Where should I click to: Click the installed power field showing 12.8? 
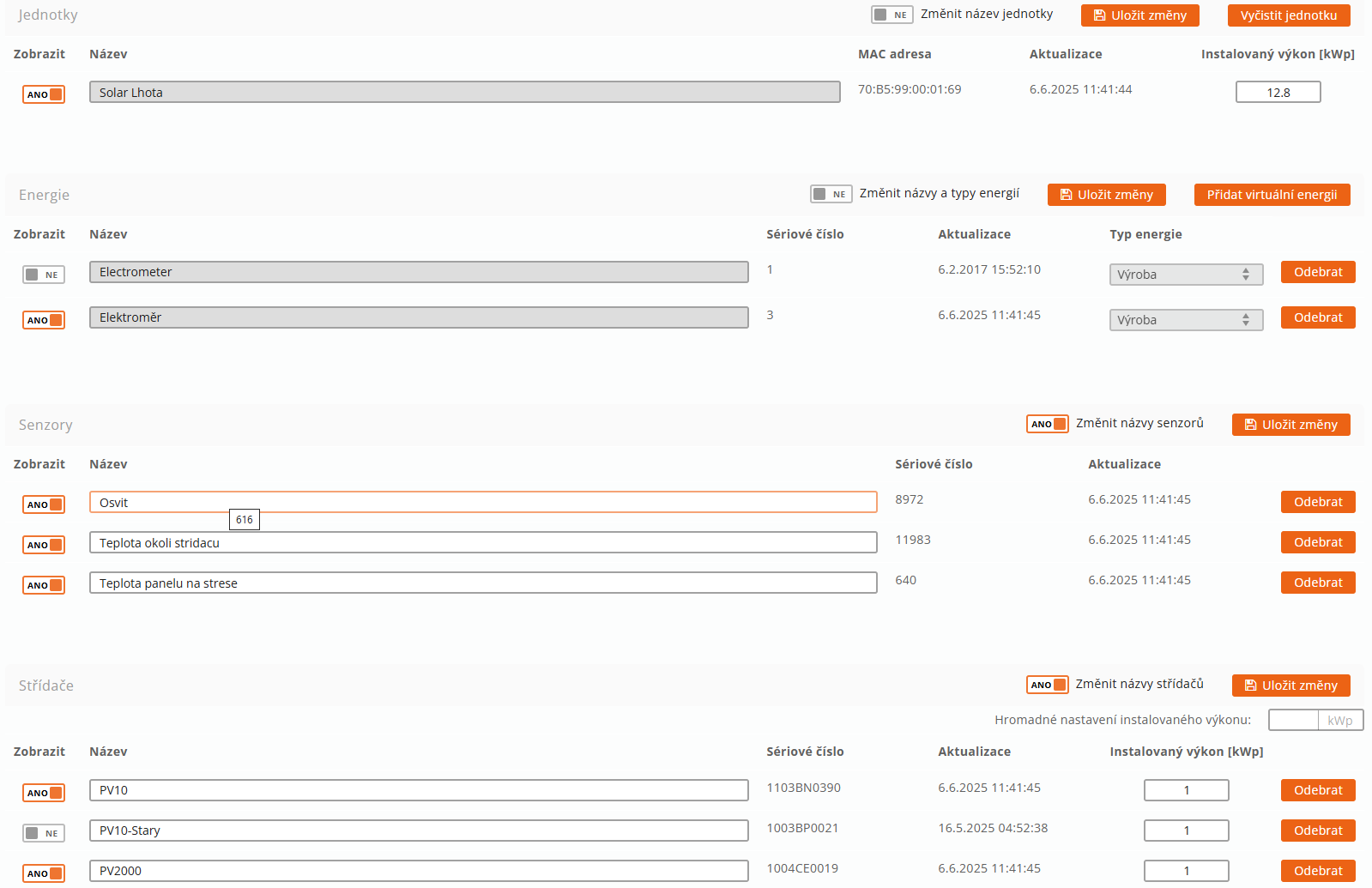(x=1278, y=93)
